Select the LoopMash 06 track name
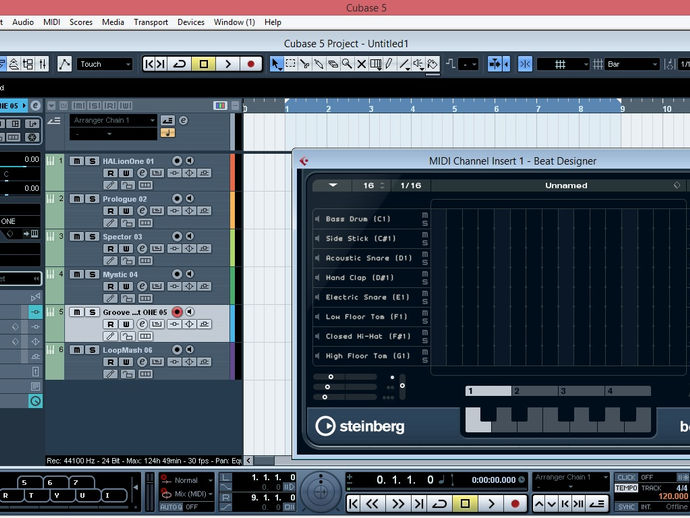 pyautogui.click(x=127, y=350)
